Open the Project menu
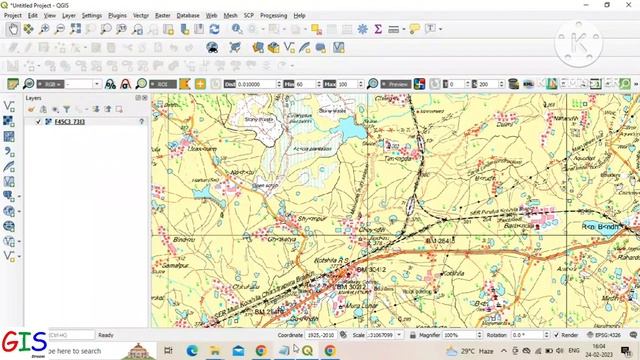640x360 pixels. coord(13,16)
